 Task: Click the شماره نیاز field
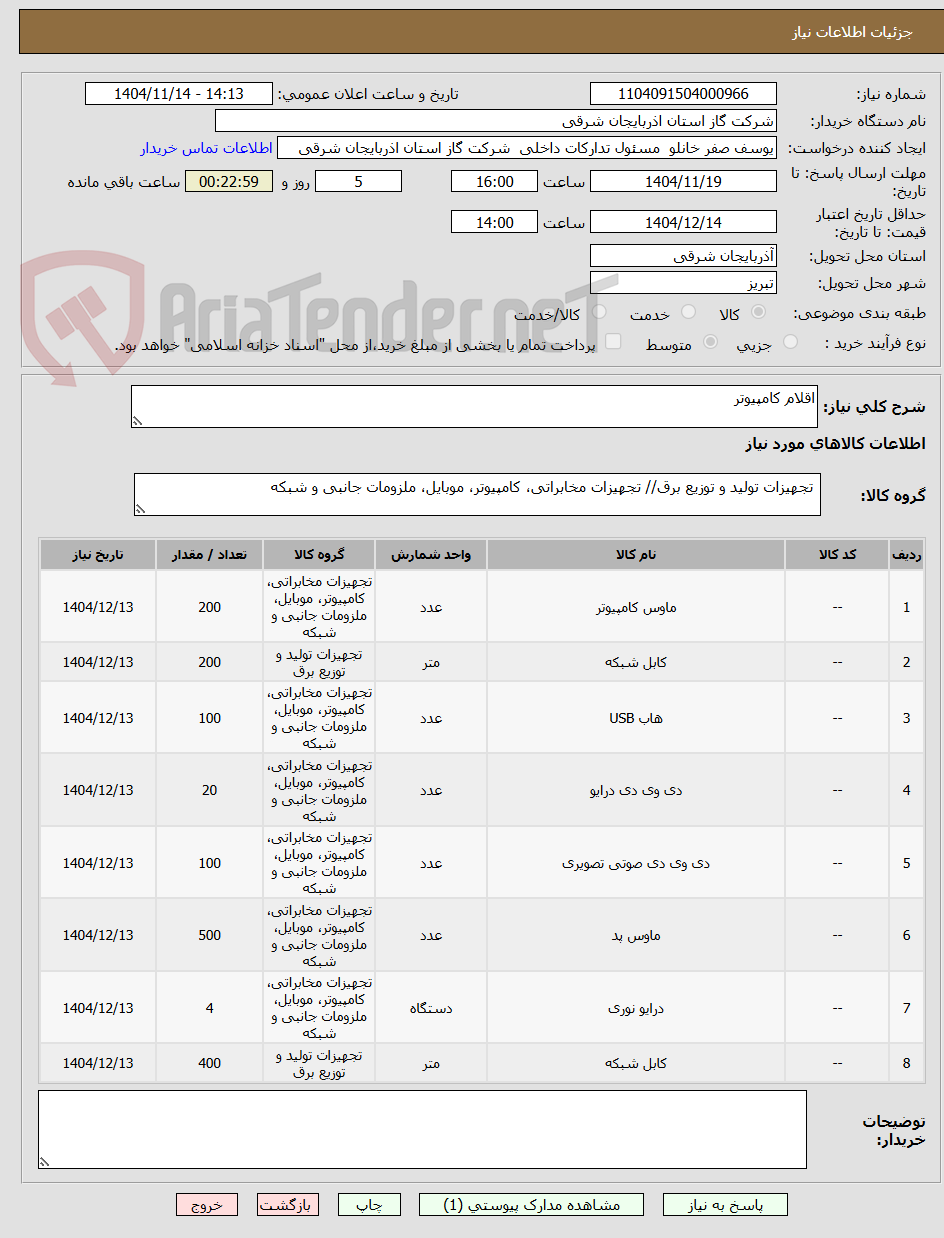[x=683, y=94]
